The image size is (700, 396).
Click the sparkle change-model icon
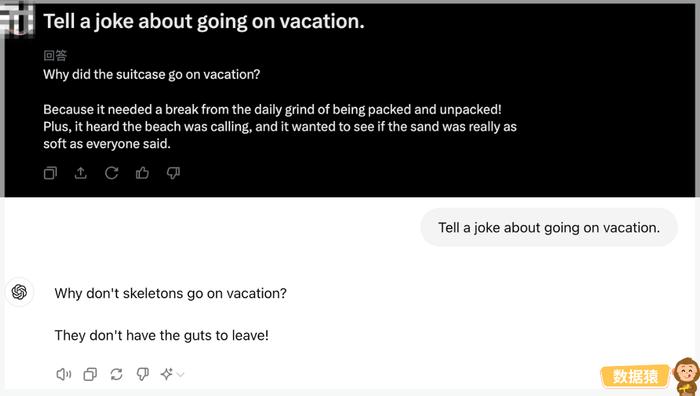(x=167, y=374)
